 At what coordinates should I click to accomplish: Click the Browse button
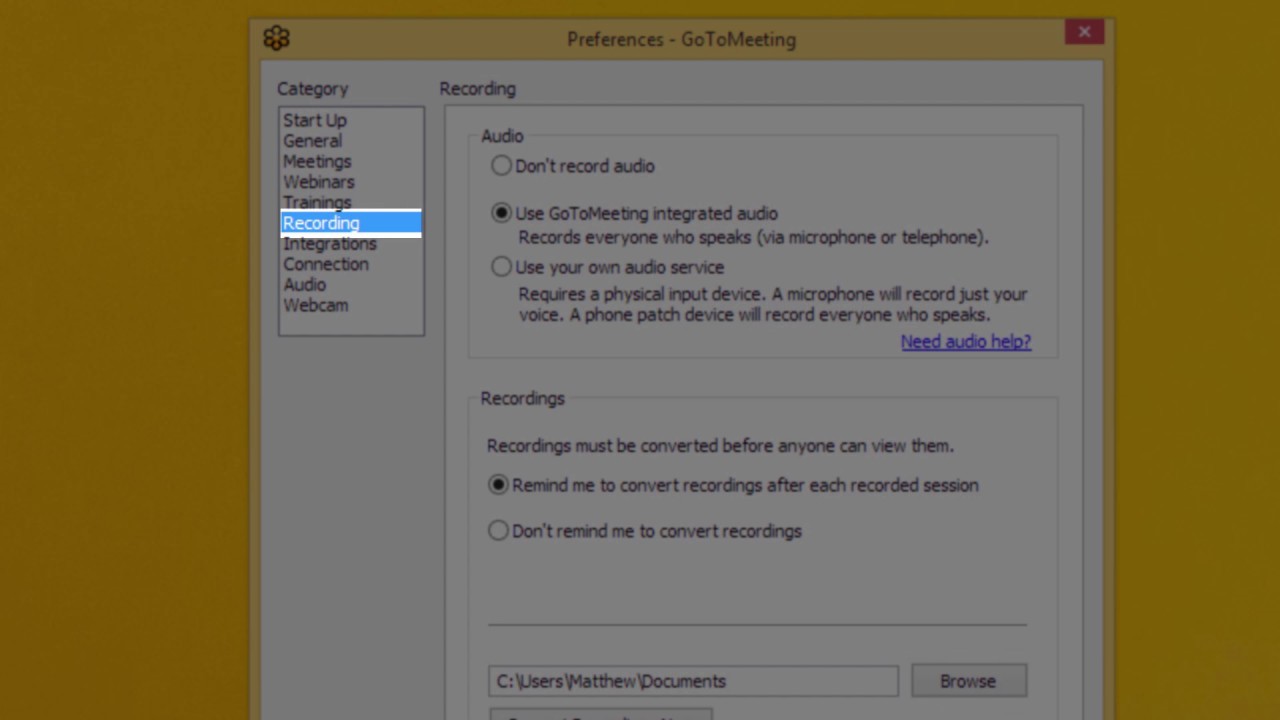[968, 681]
